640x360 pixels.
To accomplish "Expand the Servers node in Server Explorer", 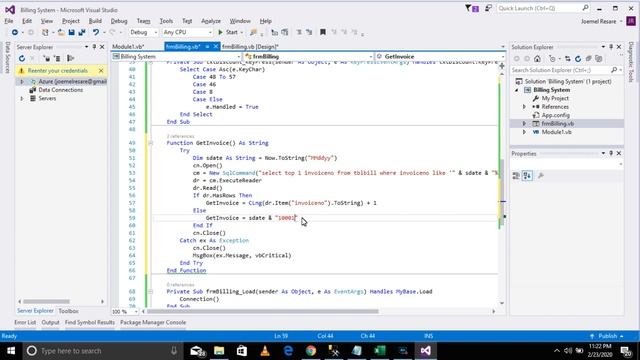I will click(x=22, y=98).
